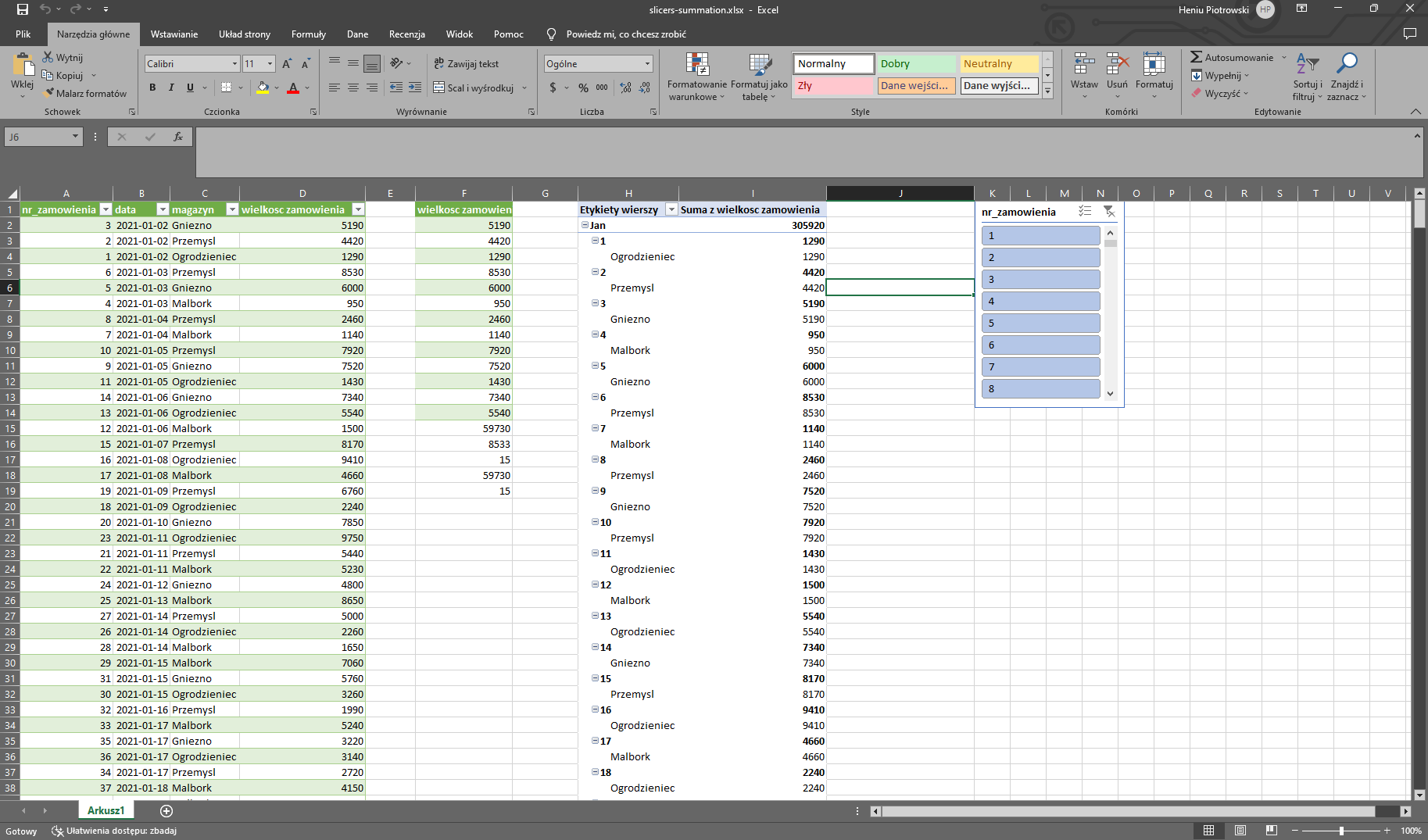Click the multi-select icon in the nr_zamowienia slicer

[1085, 211]
